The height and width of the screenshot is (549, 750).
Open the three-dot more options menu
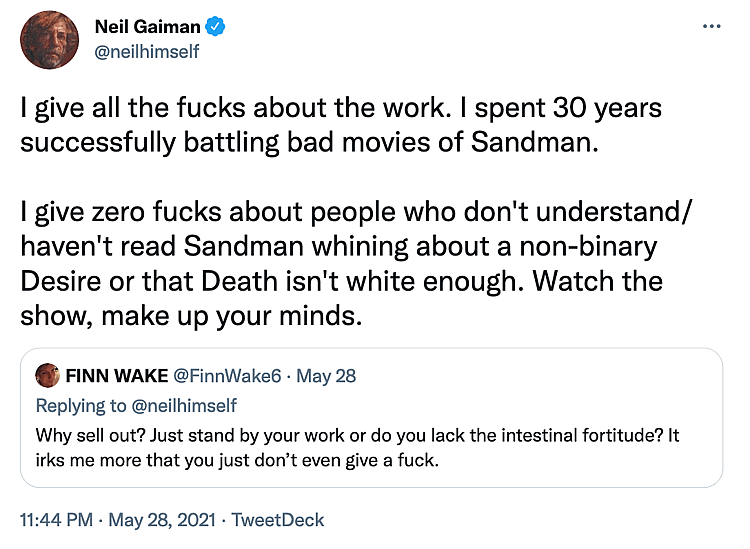coord(711,25)
